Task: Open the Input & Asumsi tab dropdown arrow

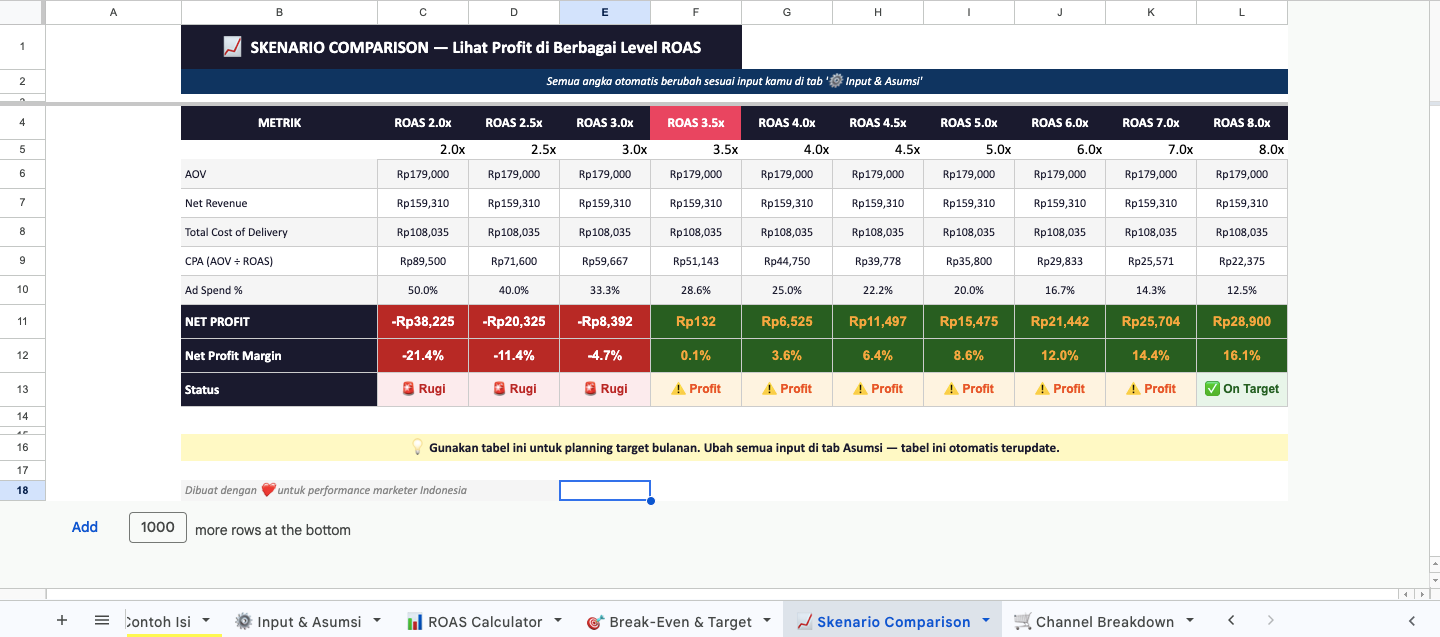Action: point(377,621)
